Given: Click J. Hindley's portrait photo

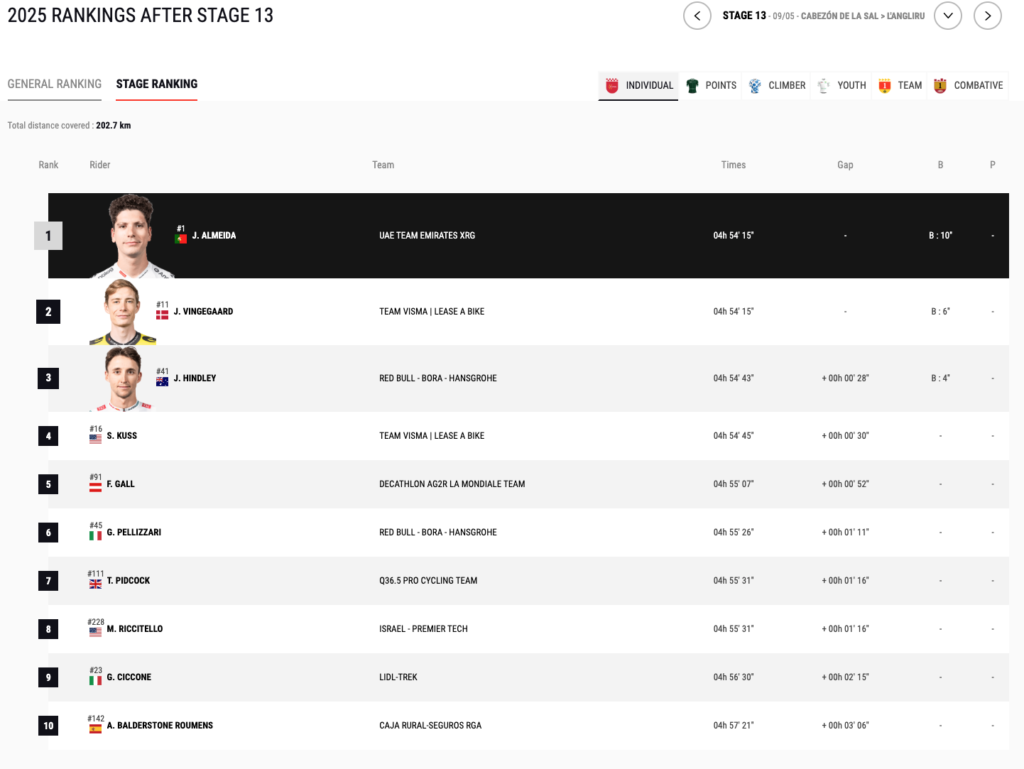Looking at the screenshot, I should click(x=123, y=378).
